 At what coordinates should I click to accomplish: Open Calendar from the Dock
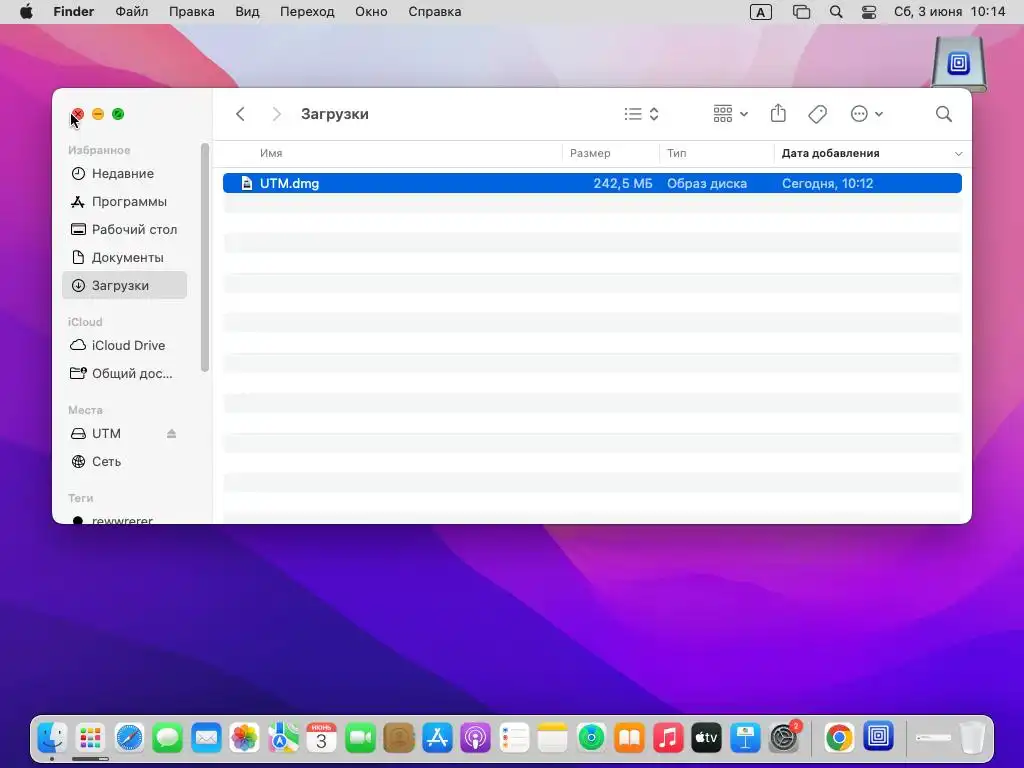[x=321, y=739]
